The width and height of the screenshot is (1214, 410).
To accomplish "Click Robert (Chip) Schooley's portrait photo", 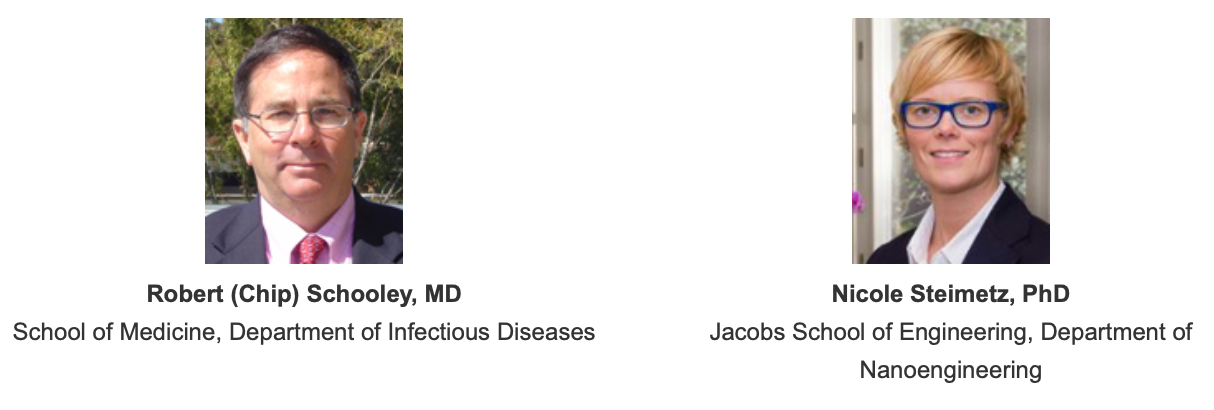I will (x=304, y=141).
